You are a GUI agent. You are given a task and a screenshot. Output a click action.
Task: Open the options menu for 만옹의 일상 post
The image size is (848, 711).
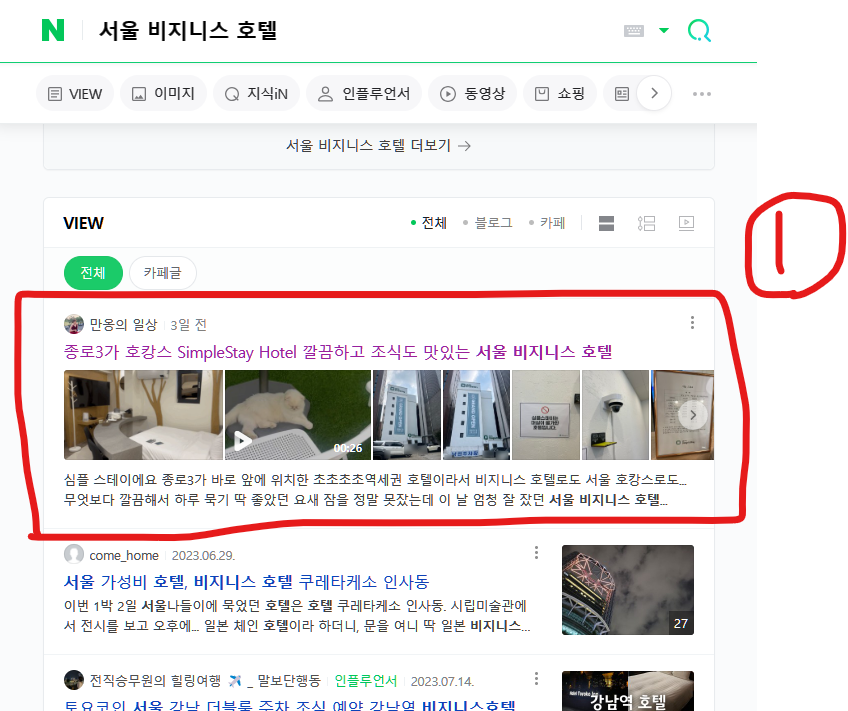pos(692,323)
